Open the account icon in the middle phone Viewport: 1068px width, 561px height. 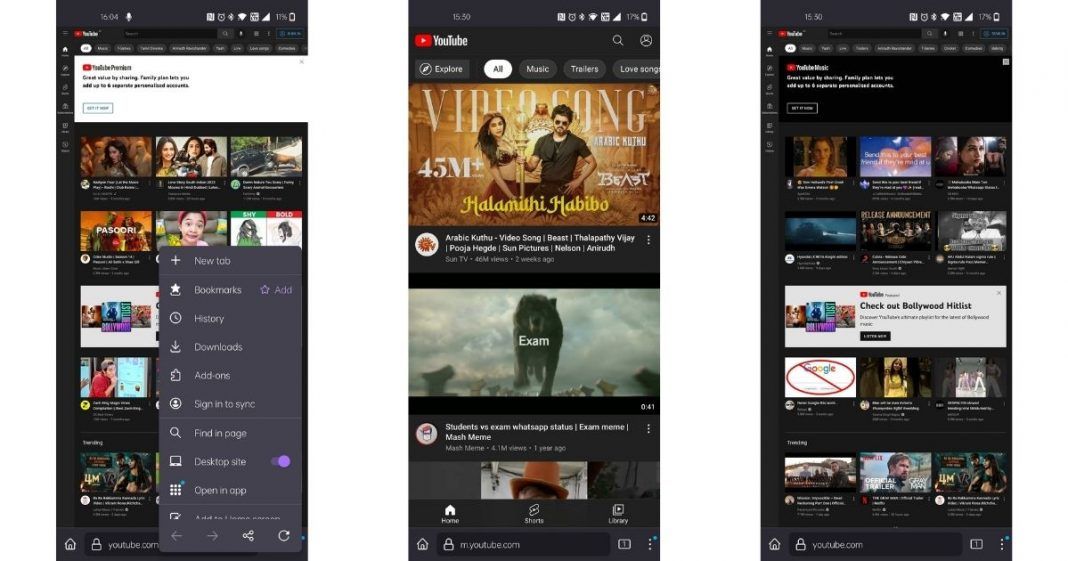tap(646, 41)
